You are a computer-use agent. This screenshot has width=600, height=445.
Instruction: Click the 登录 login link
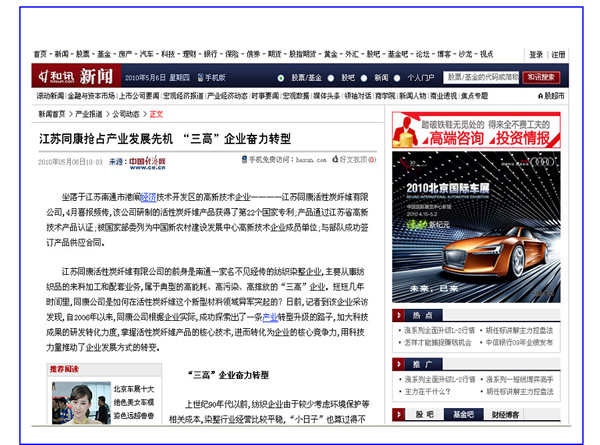click(536, 54)
